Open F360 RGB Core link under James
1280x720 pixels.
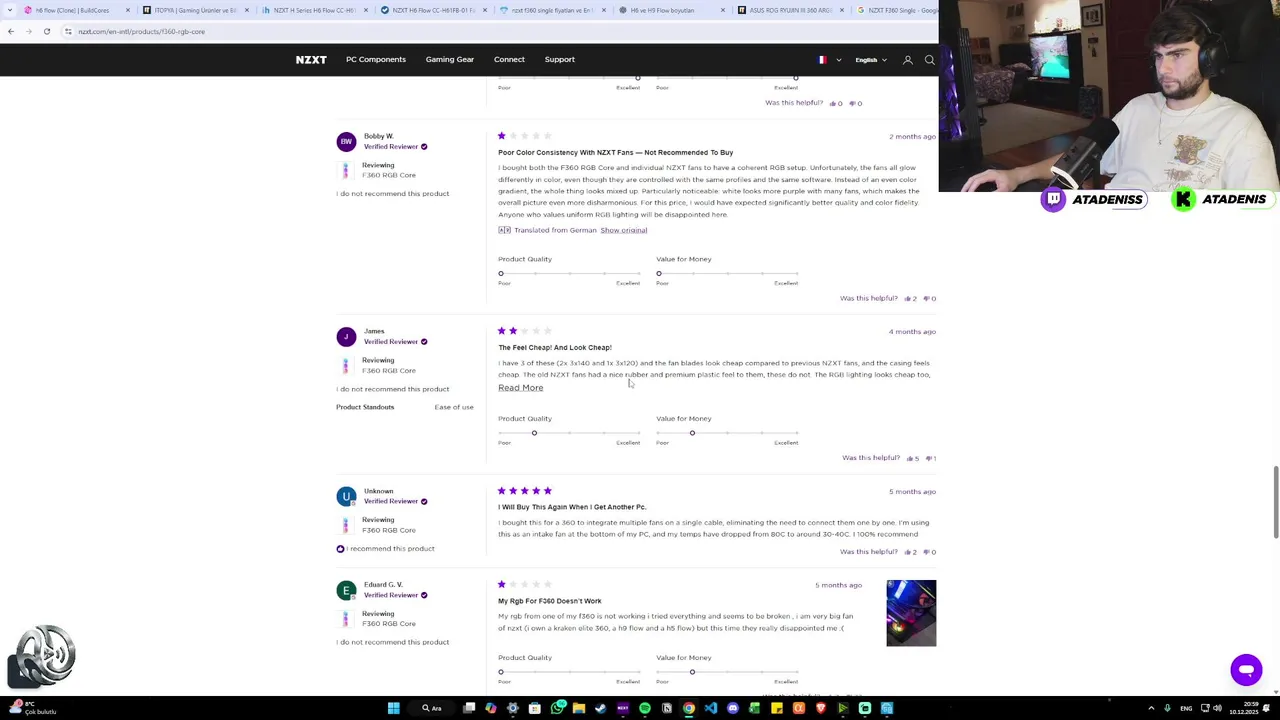[388, 370]
